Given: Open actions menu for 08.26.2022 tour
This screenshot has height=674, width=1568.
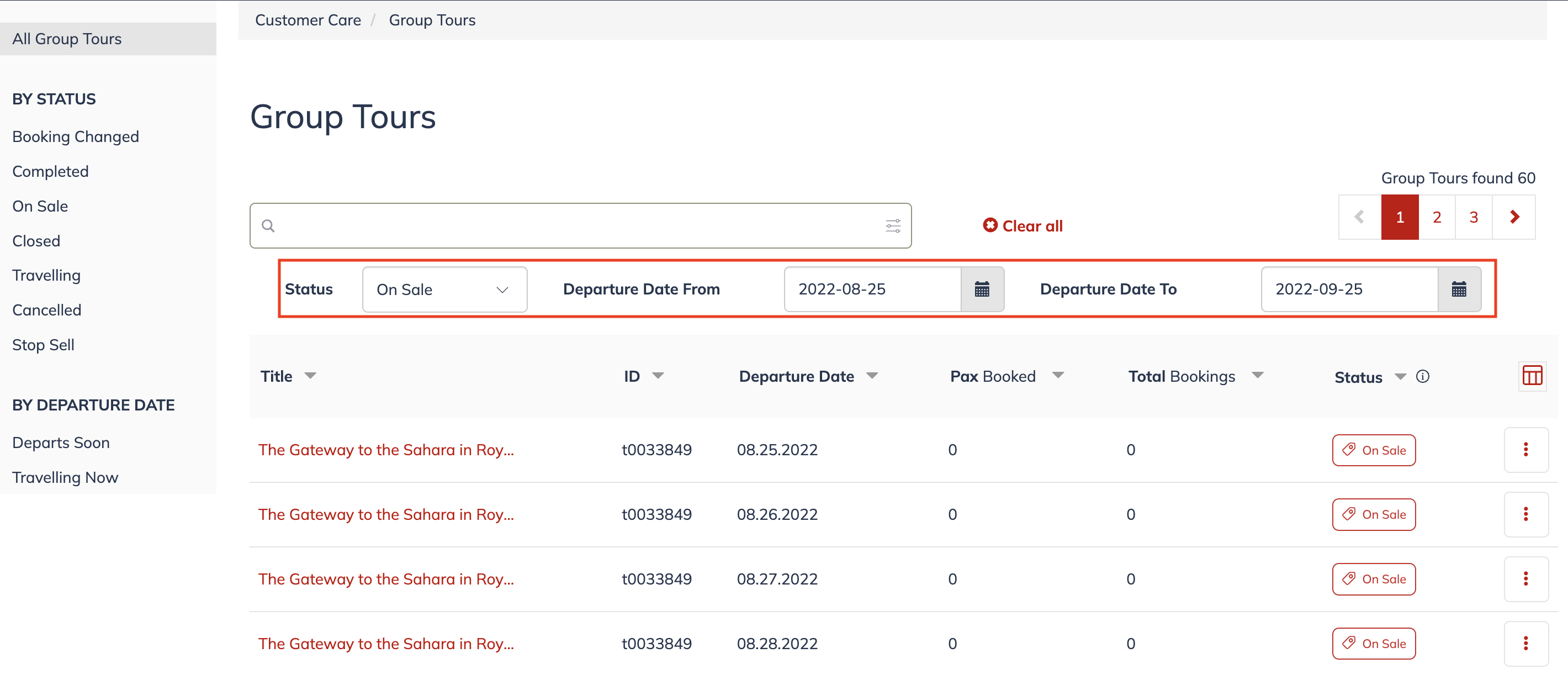Looking at the screenshot, I should (x=1525, y=514).
